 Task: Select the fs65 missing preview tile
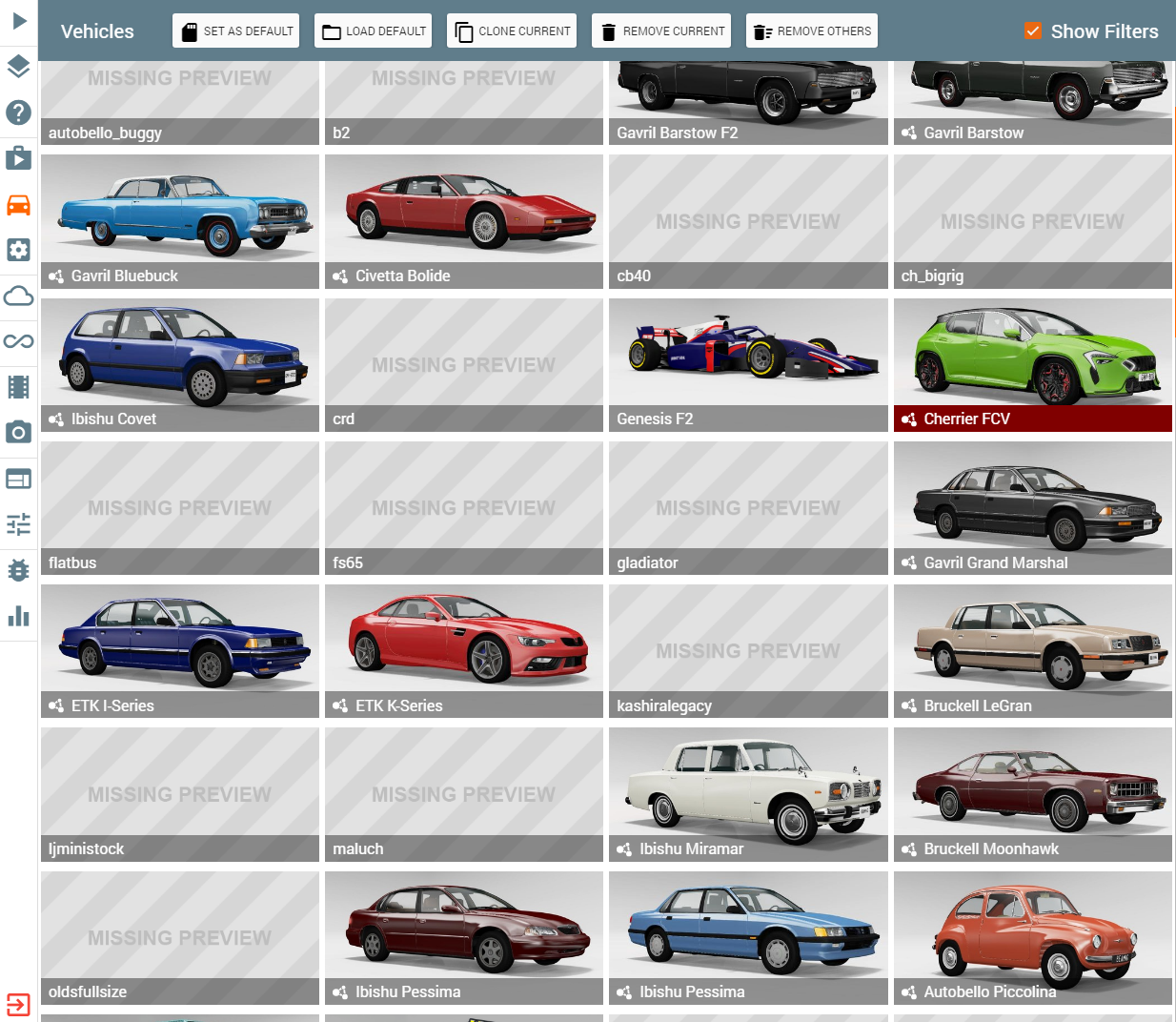[464, 508]
